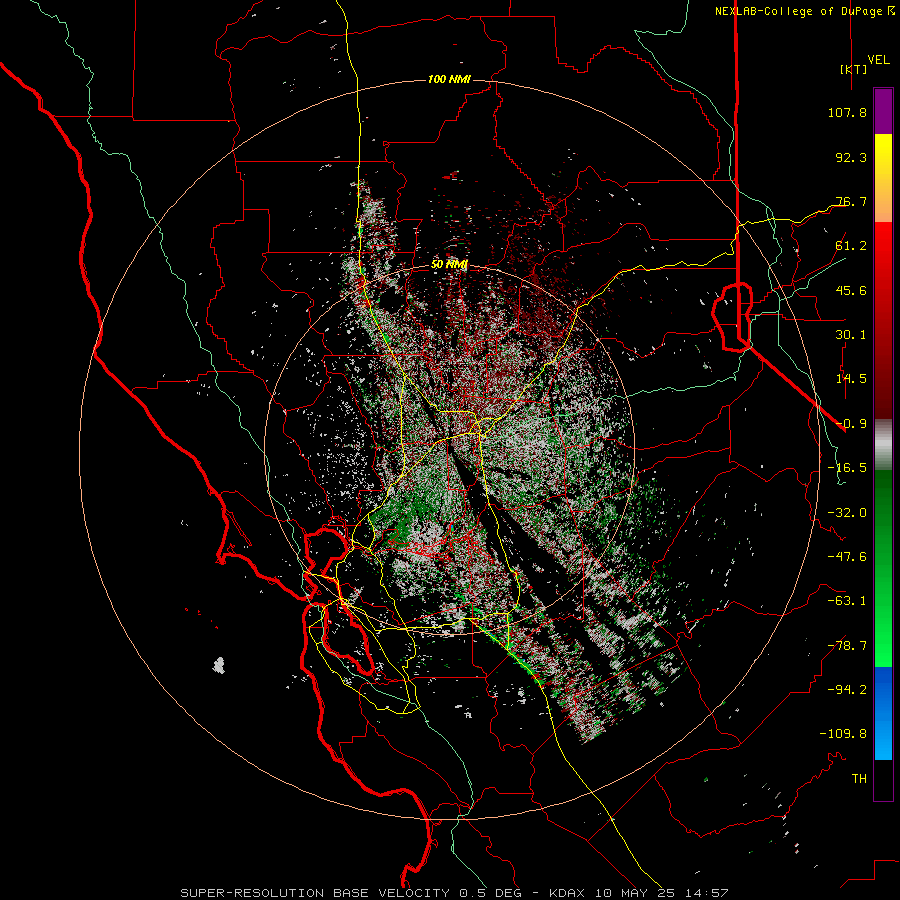Viewport: 900px width, 900px height.
Task: Select the 45.6 scale value
Action: 851,290
